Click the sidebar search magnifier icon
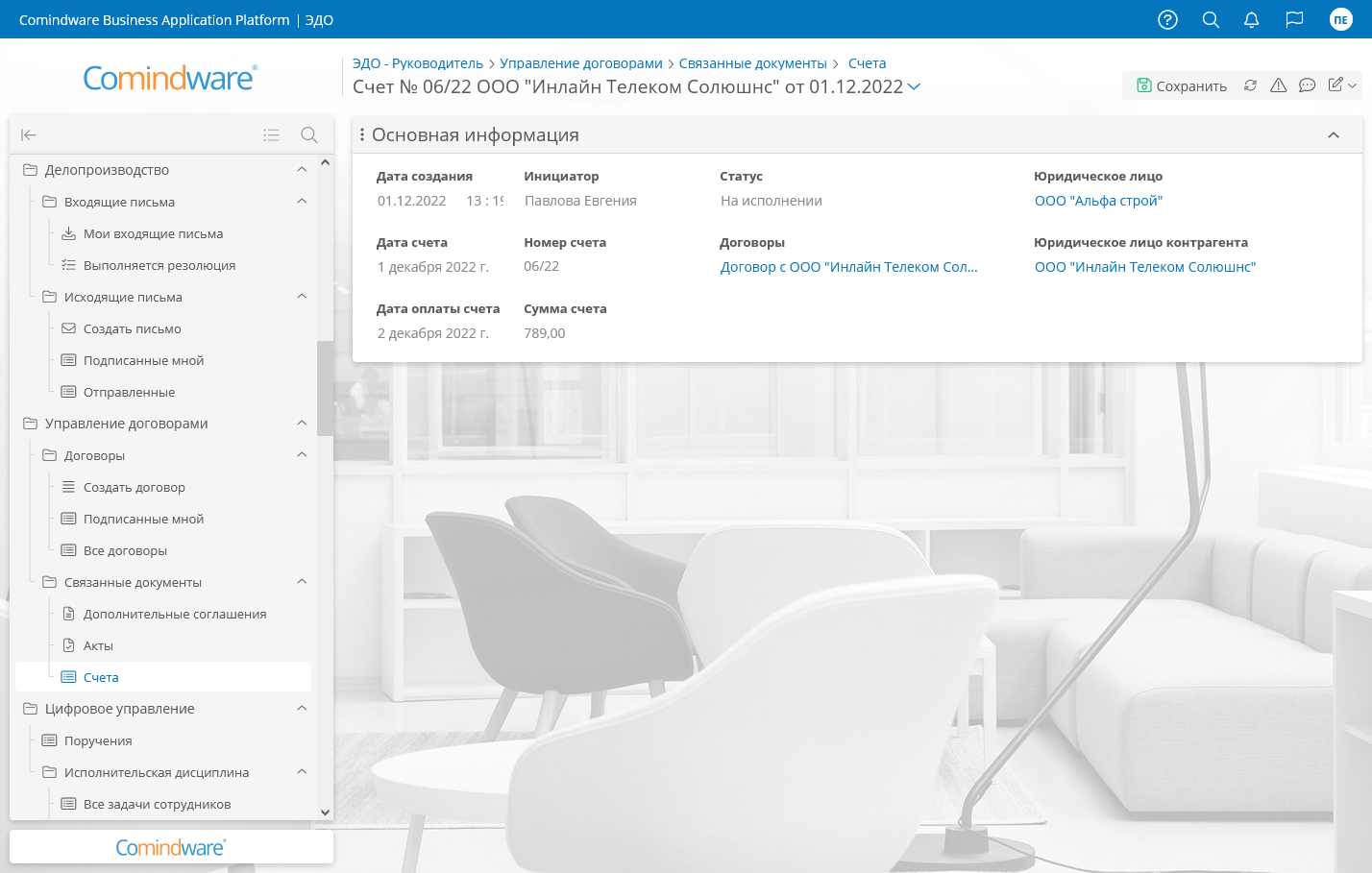Viewport: 1372px width, 873px height. [308, 134]
